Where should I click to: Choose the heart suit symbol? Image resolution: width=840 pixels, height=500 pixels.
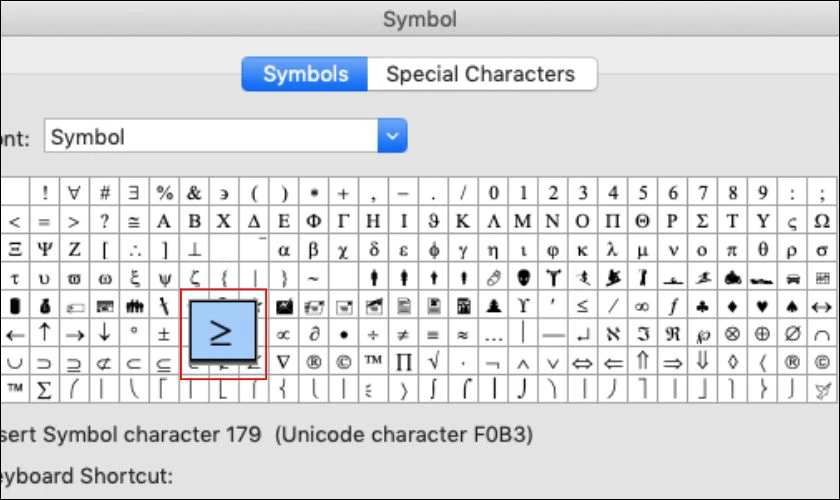[761, 307]
